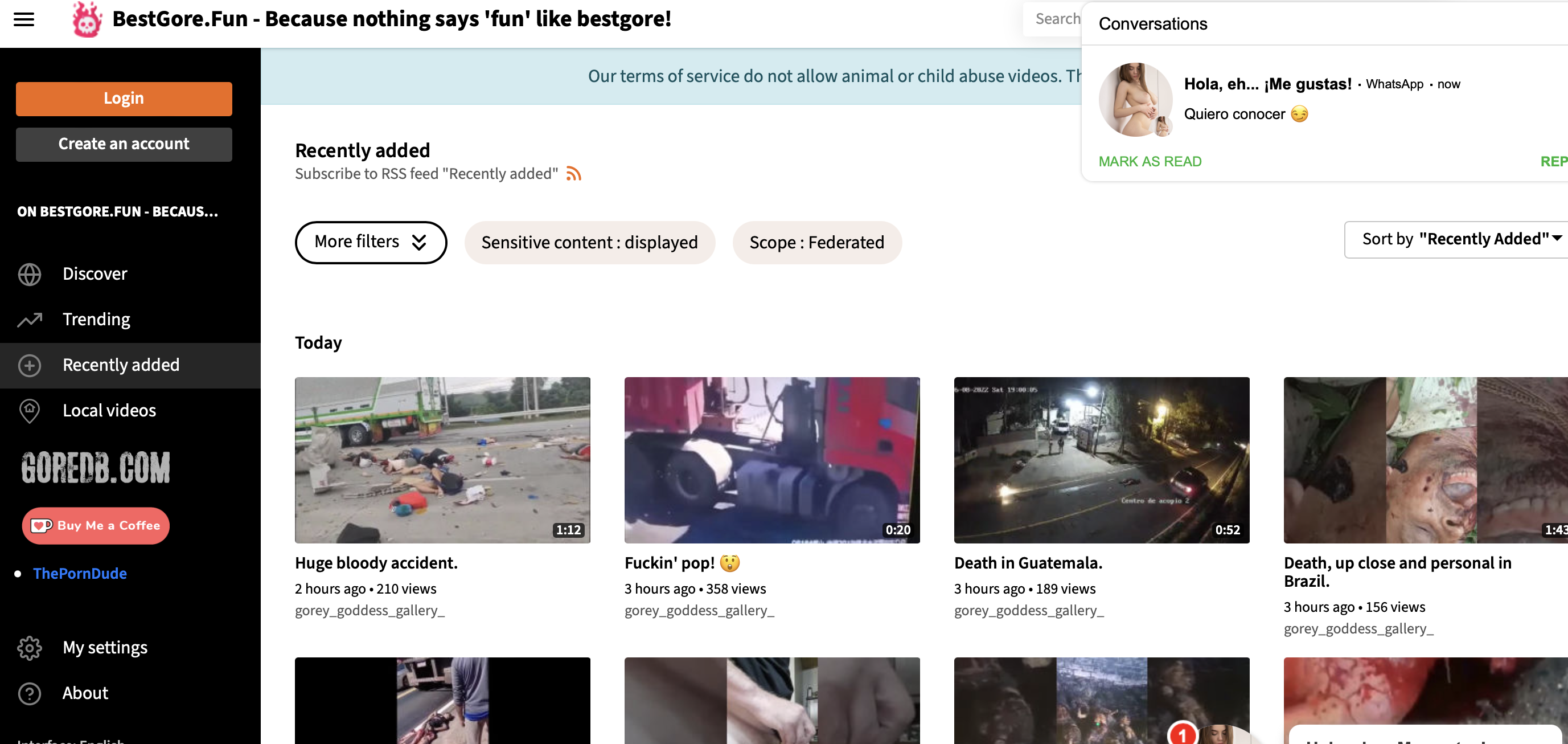Focus the Search input field

click(1052, 19)
